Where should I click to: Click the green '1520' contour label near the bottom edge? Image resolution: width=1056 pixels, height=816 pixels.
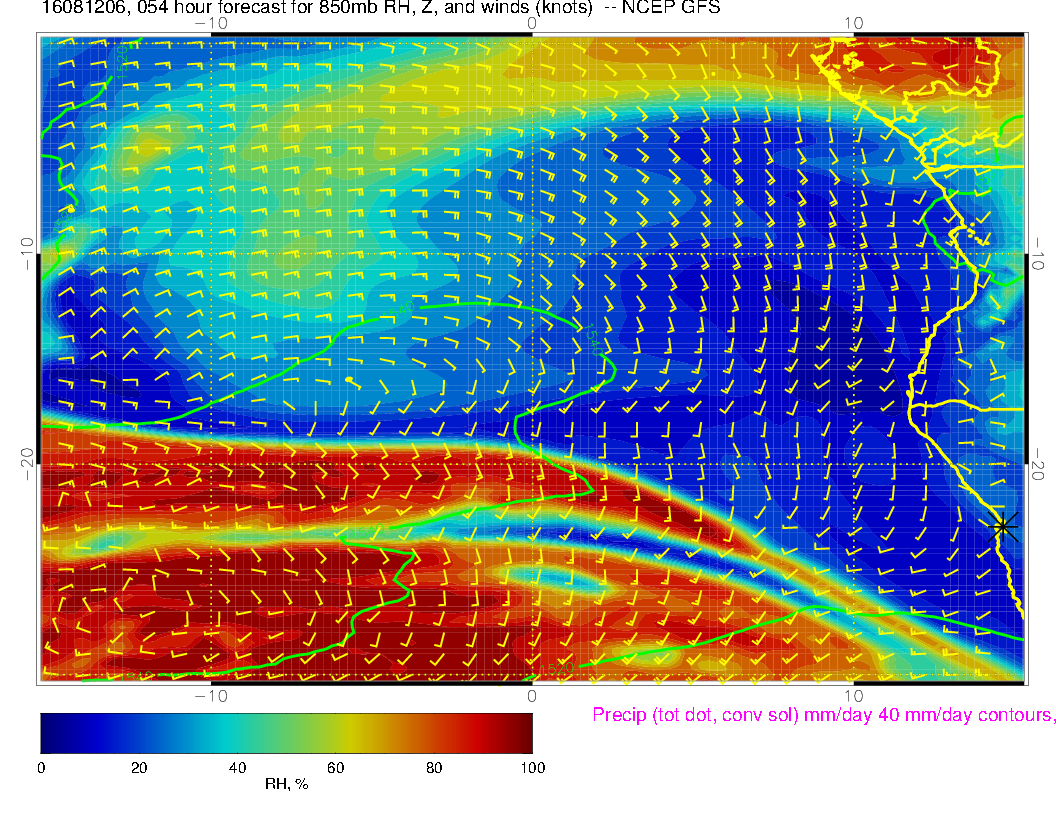pos(557,669)
